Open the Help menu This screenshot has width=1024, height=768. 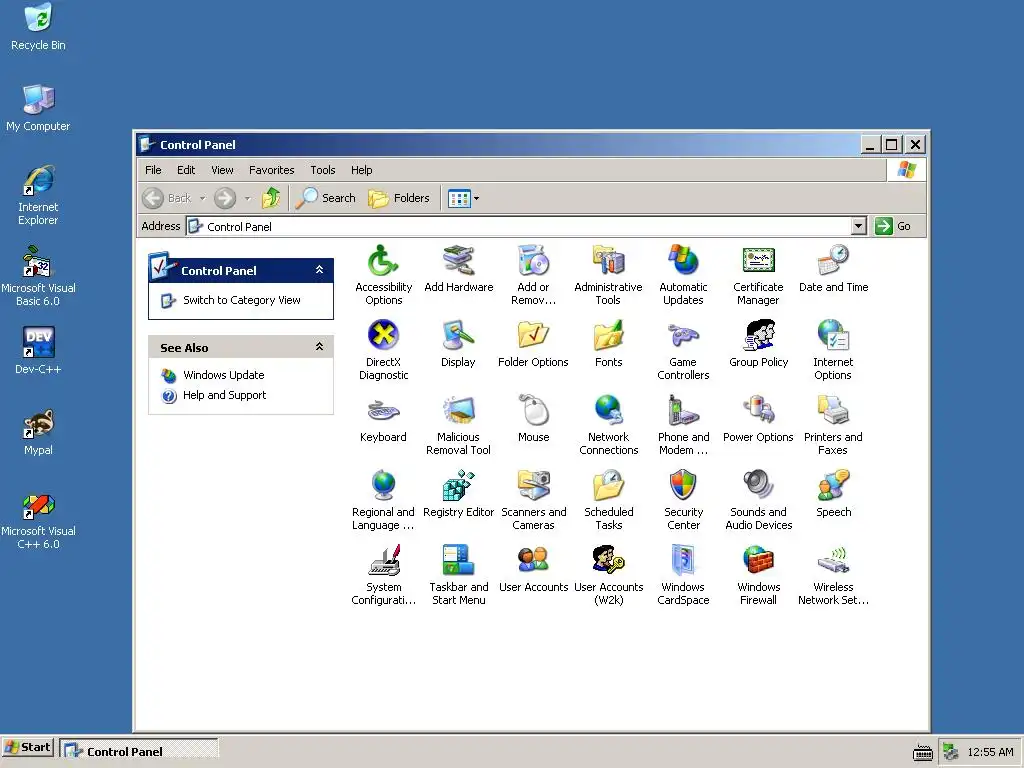pos(361,170)
